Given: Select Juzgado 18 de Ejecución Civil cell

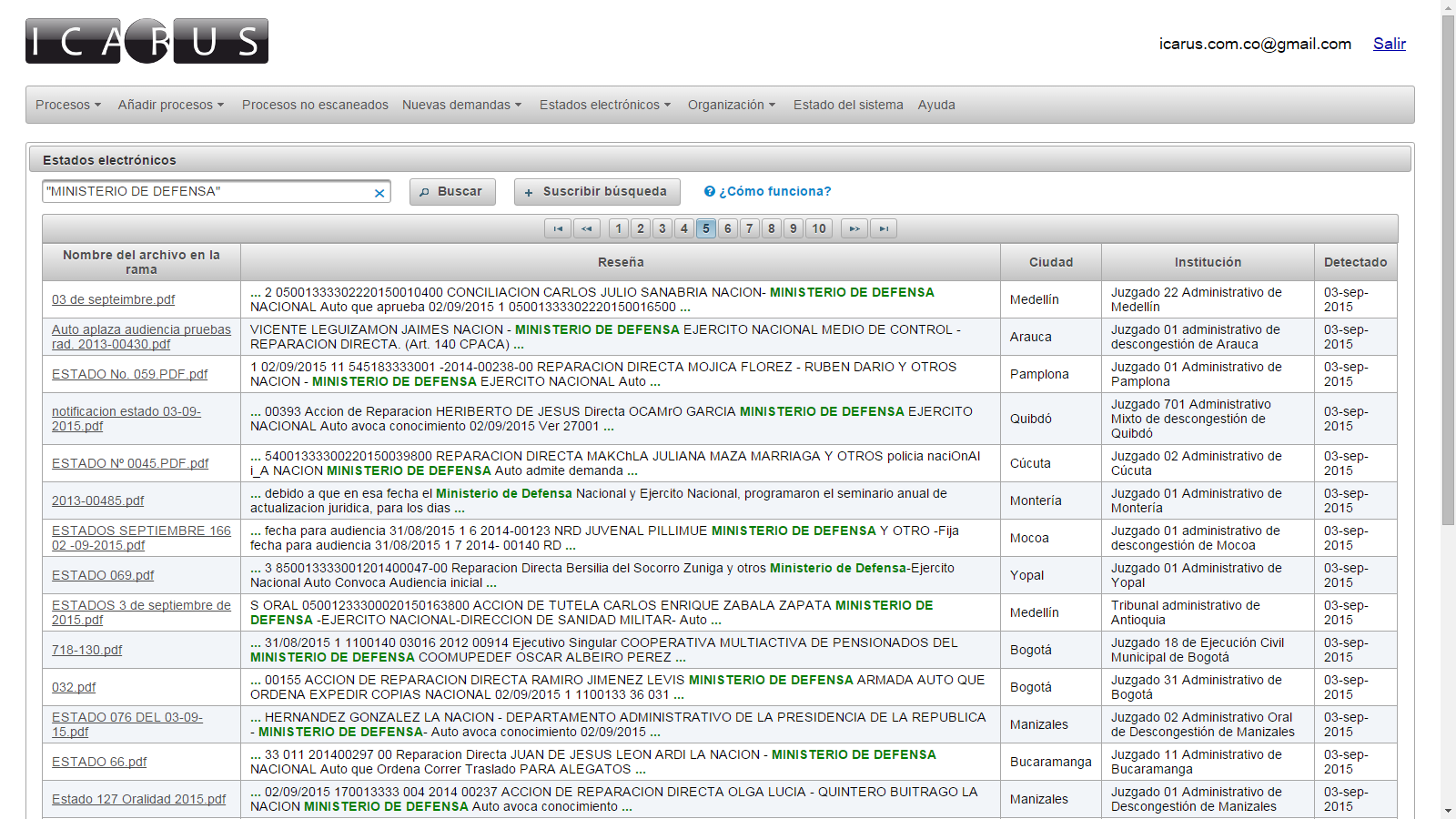Looking at the screenshot, I should [1208, 650].
